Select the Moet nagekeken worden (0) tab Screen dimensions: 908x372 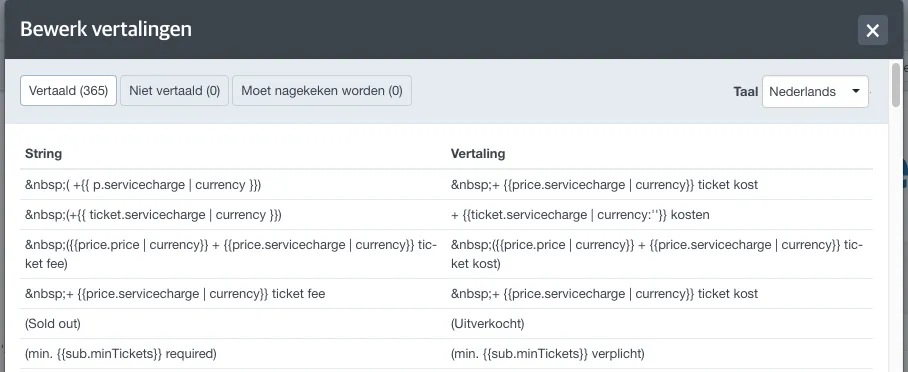(322, 91)
